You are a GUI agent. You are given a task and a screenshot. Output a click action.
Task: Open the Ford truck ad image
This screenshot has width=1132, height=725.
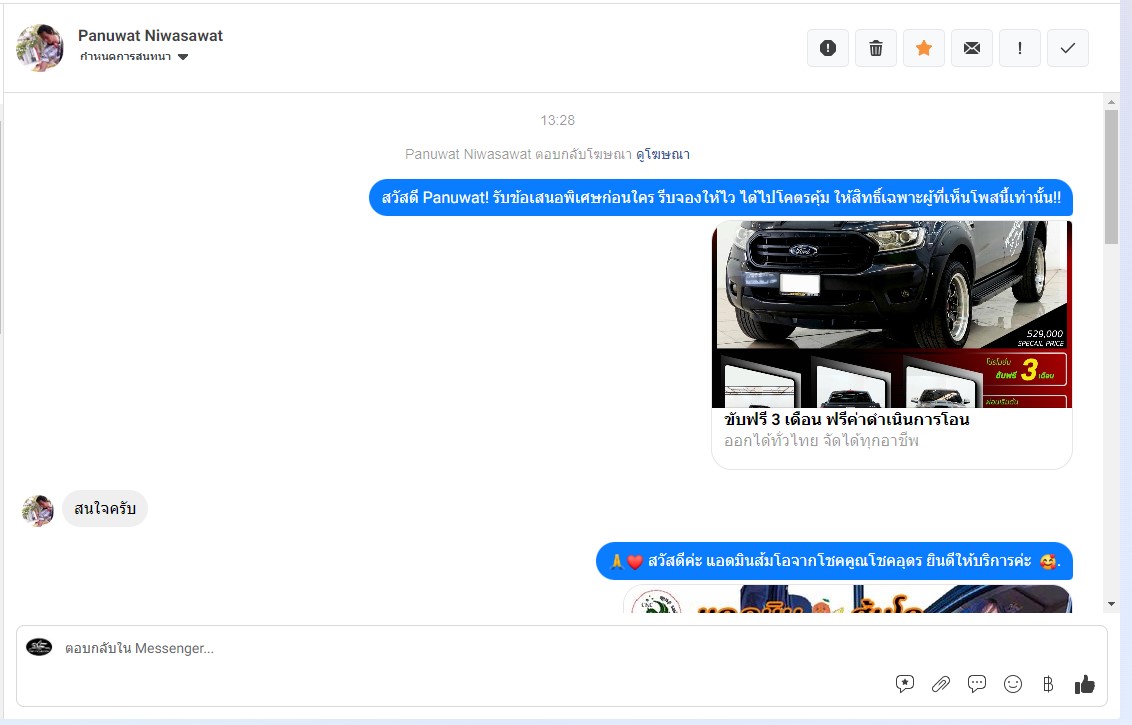tap(891, 314)
